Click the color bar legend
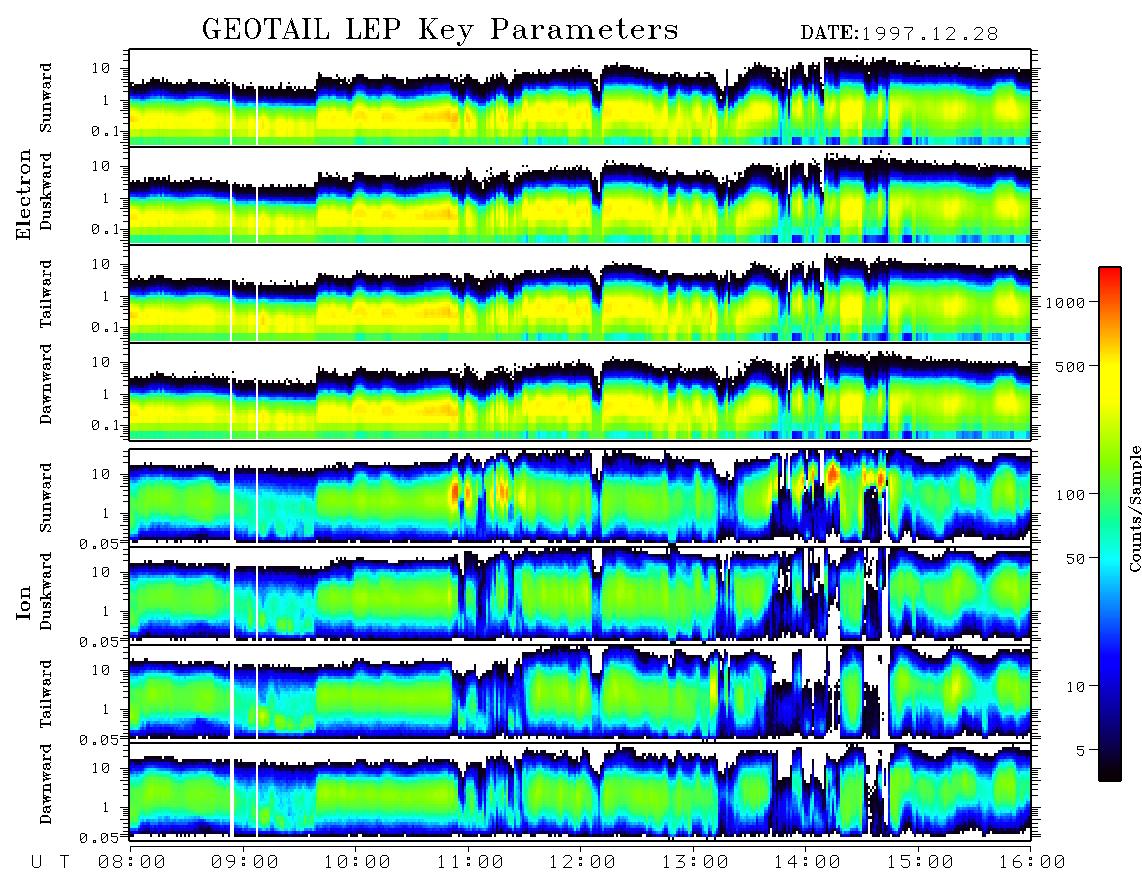The image size is (1142, 880). (x=1110, y=524)
